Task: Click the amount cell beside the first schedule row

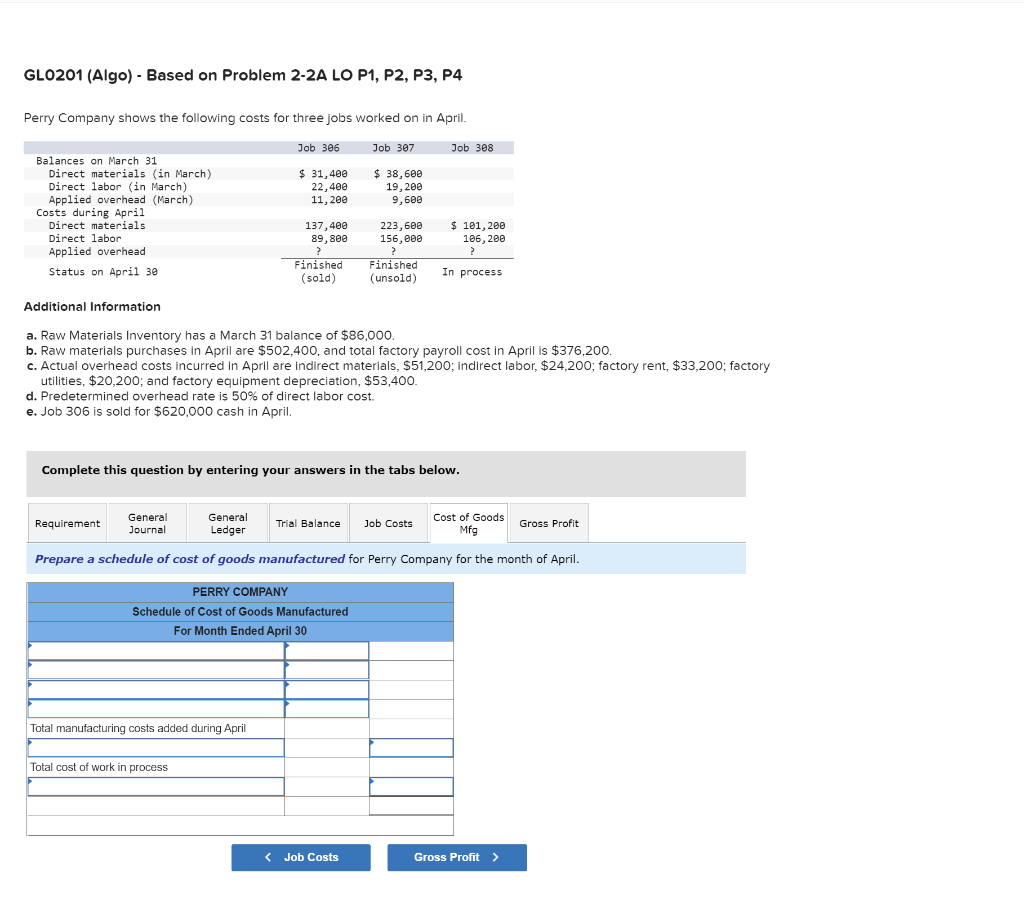Action: pos(327,651)
